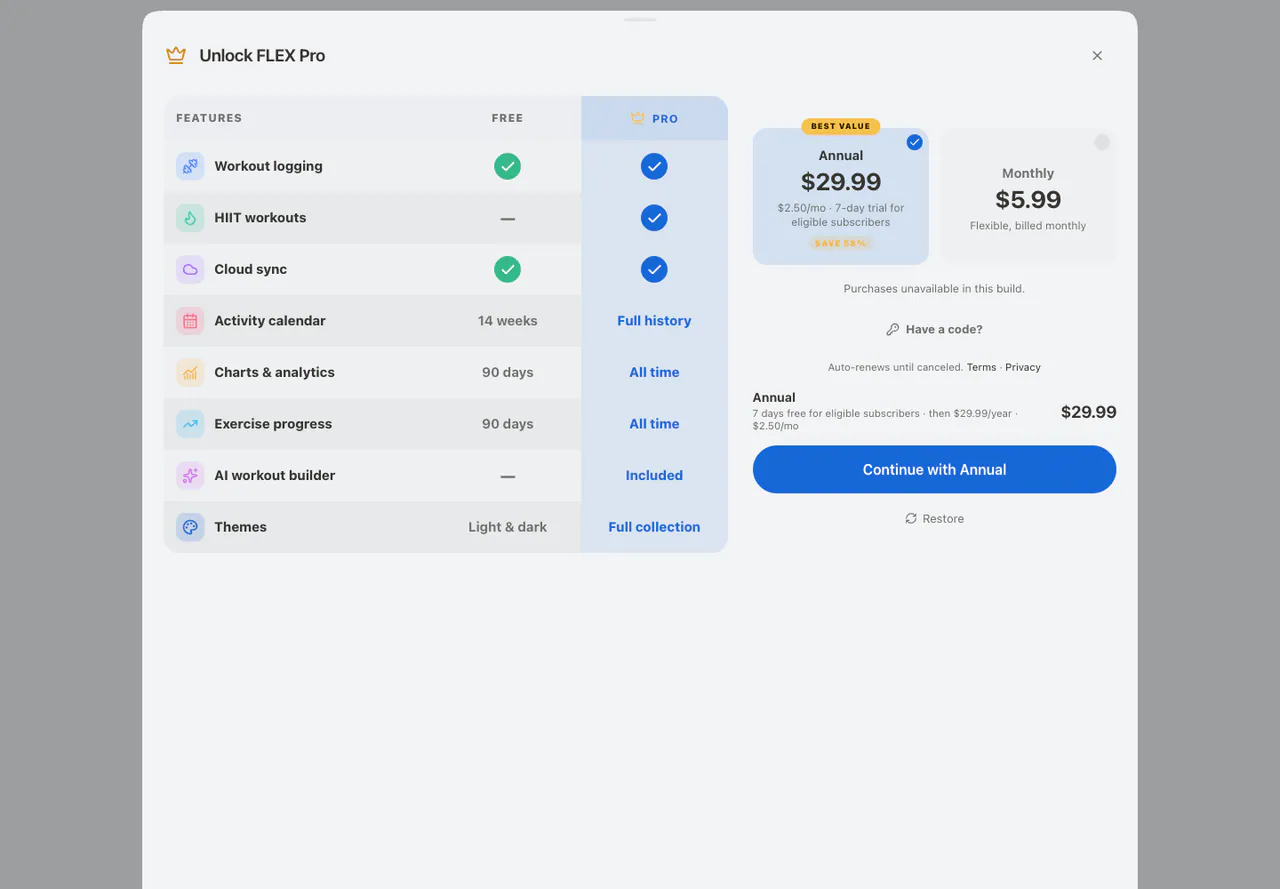Viewport: 1280px width, 889px height.
Task: Close the Unlock FLEX Pro dialog
Action: [1097, 56]
